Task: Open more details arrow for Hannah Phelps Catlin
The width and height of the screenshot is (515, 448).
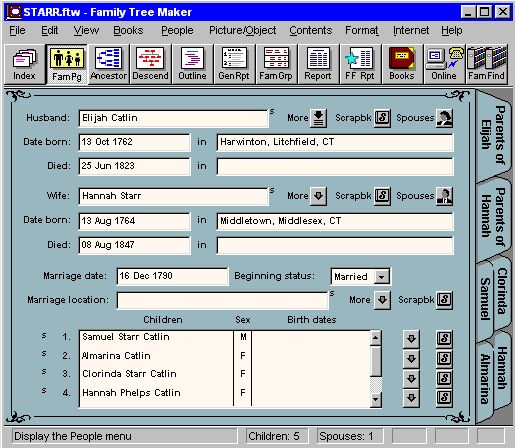Action: (411, 397)
